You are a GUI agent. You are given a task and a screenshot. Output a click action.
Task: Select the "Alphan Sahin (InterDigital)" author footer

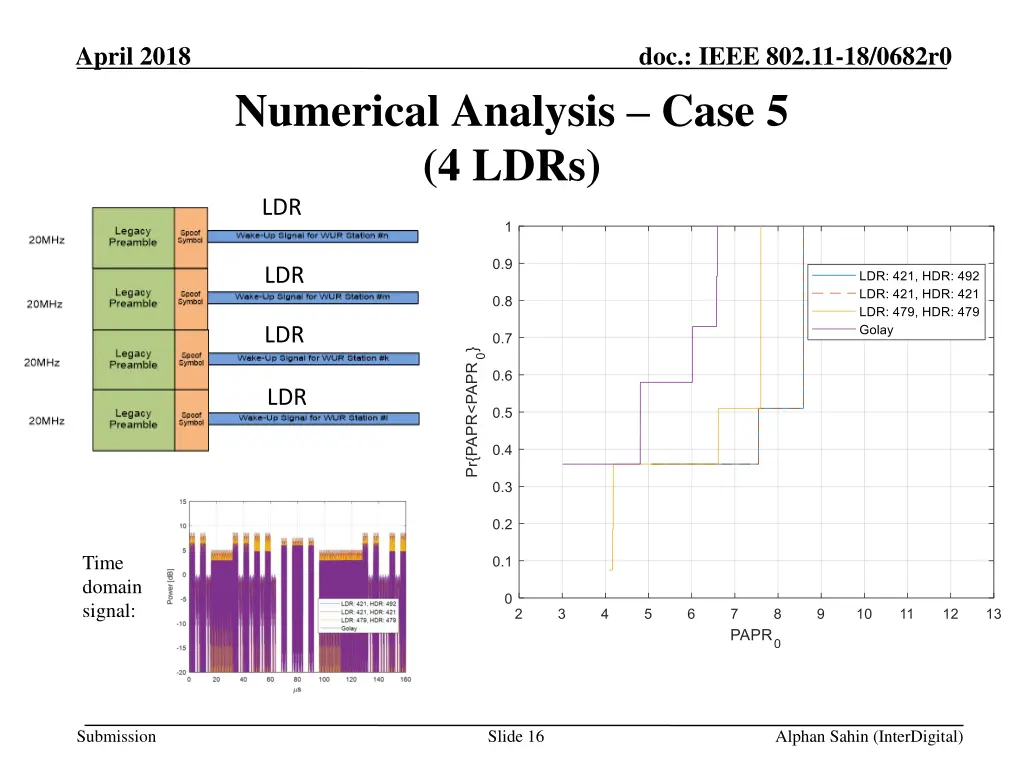(869, 737)
